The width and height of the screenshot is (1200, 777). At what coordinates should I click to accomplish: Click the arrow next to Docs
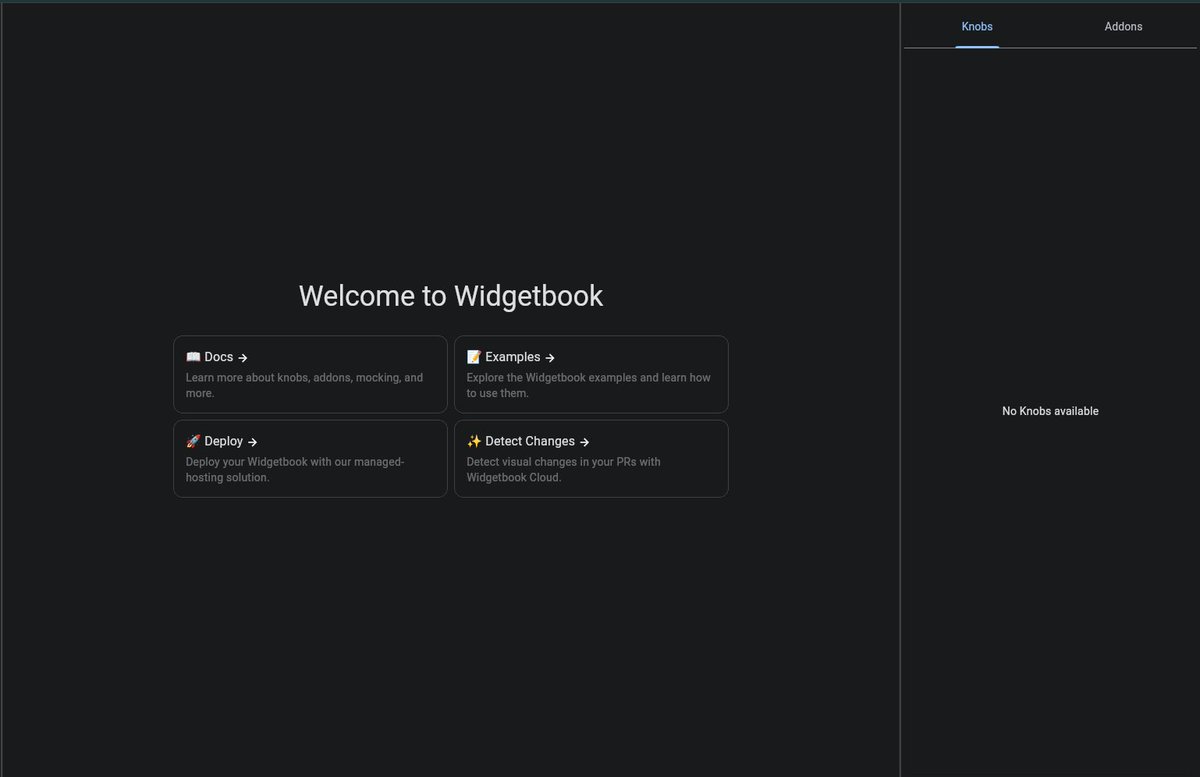point(243,358)
